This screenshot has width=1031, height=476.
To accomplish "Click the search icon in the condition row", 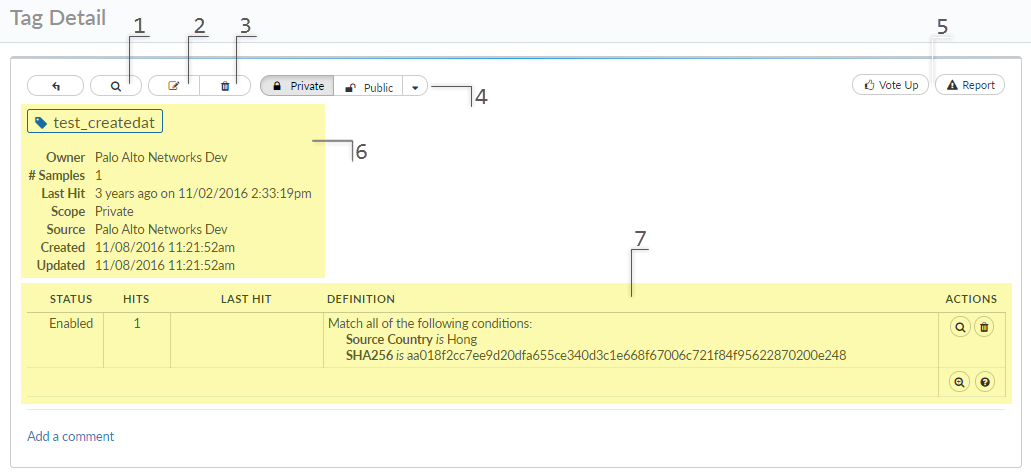I will [x=960, y=327].
